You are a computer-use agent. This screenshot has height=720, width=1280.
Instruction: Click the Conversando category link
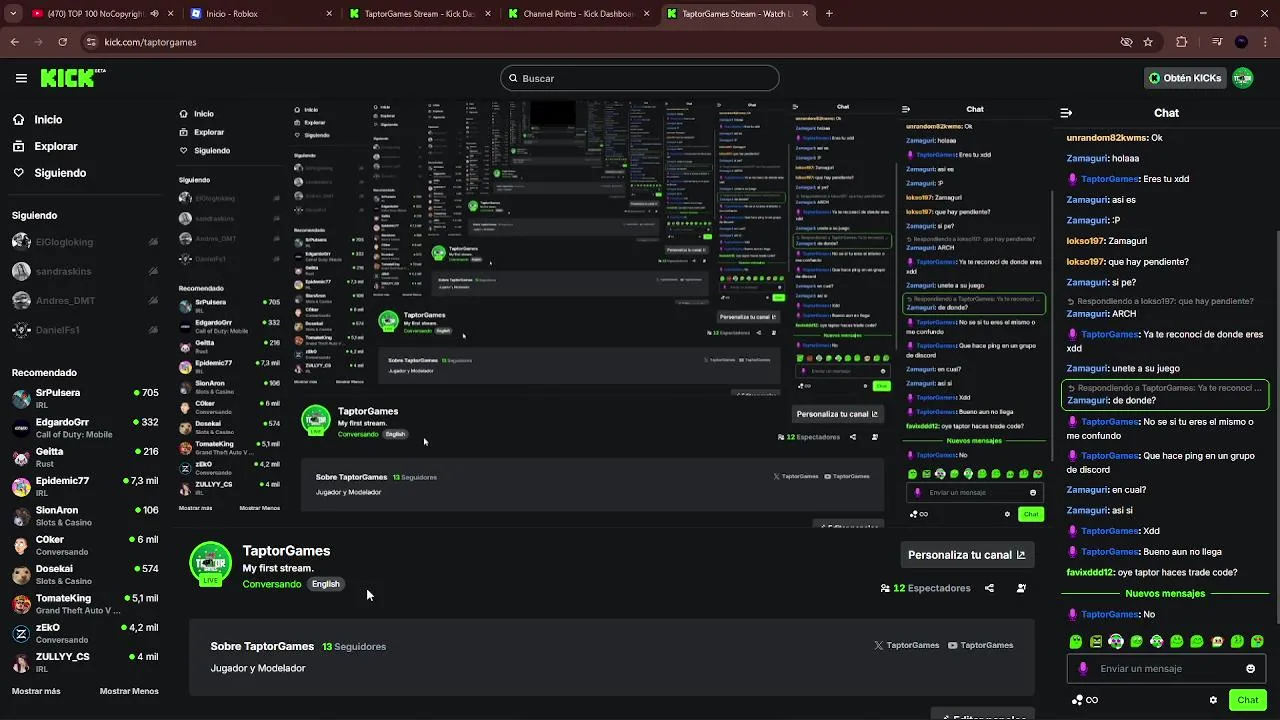[271, 584]
